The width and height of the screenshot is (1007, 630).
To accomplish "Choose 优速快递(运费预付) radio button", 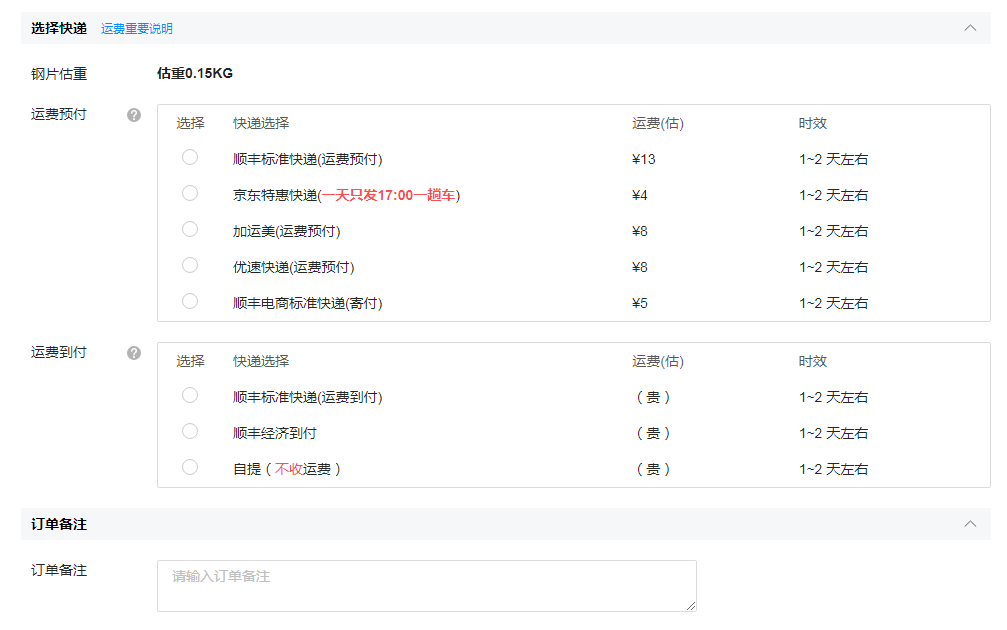I will [x=189, y=265].
